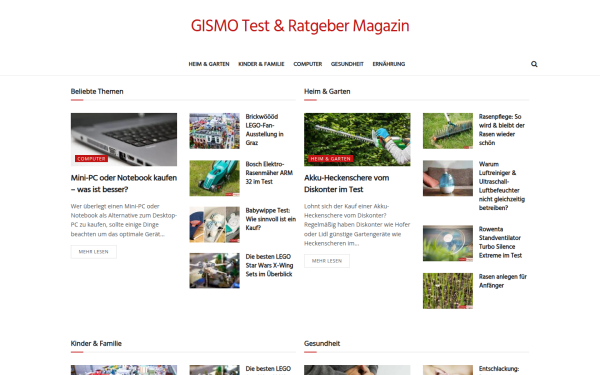Open the Brickwööd LEGO exhibition thumbnail

pyautogui.click(x=214, y=131)
